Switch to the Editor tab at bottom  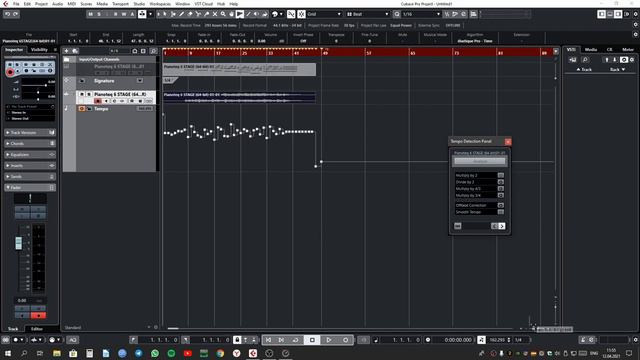36,329
